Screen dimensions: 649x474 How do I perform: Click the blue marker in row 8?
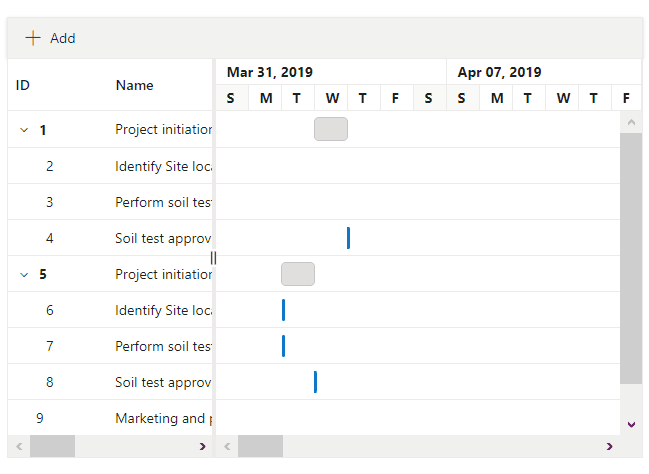point(315,382)
